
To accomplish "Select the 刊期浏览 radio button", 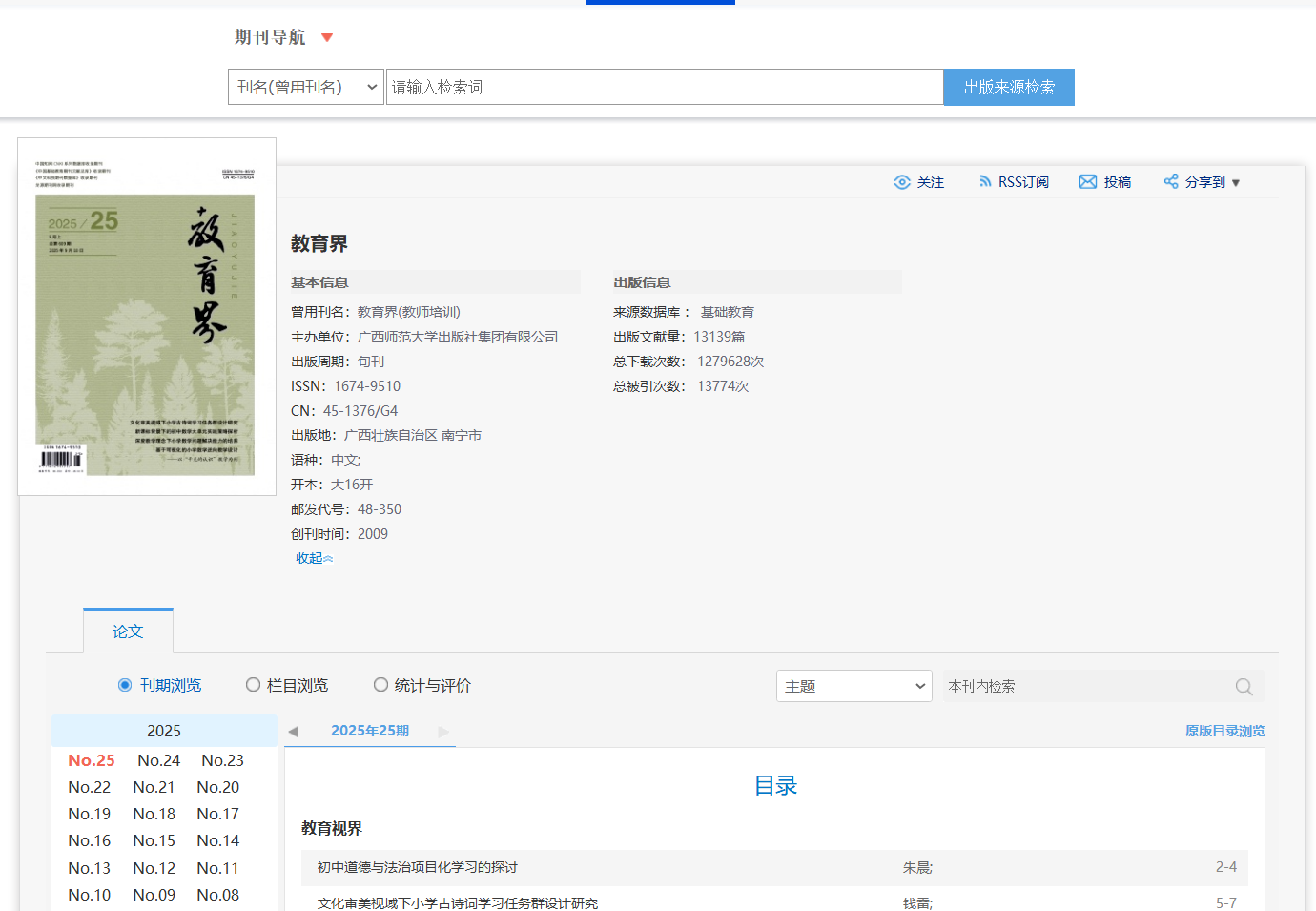I will click(125, 685).
